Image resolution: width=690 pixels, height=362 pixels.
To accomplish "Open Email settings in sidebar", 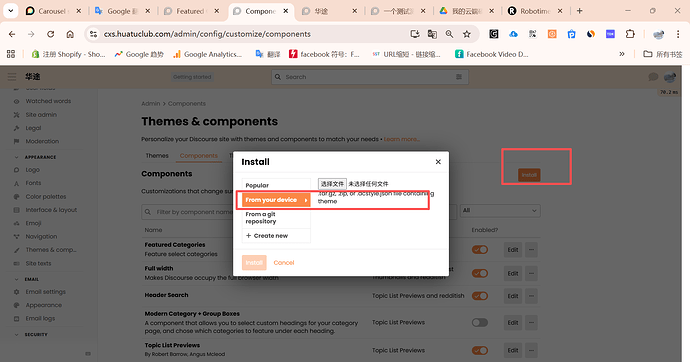I will click(x=45, y=292).
